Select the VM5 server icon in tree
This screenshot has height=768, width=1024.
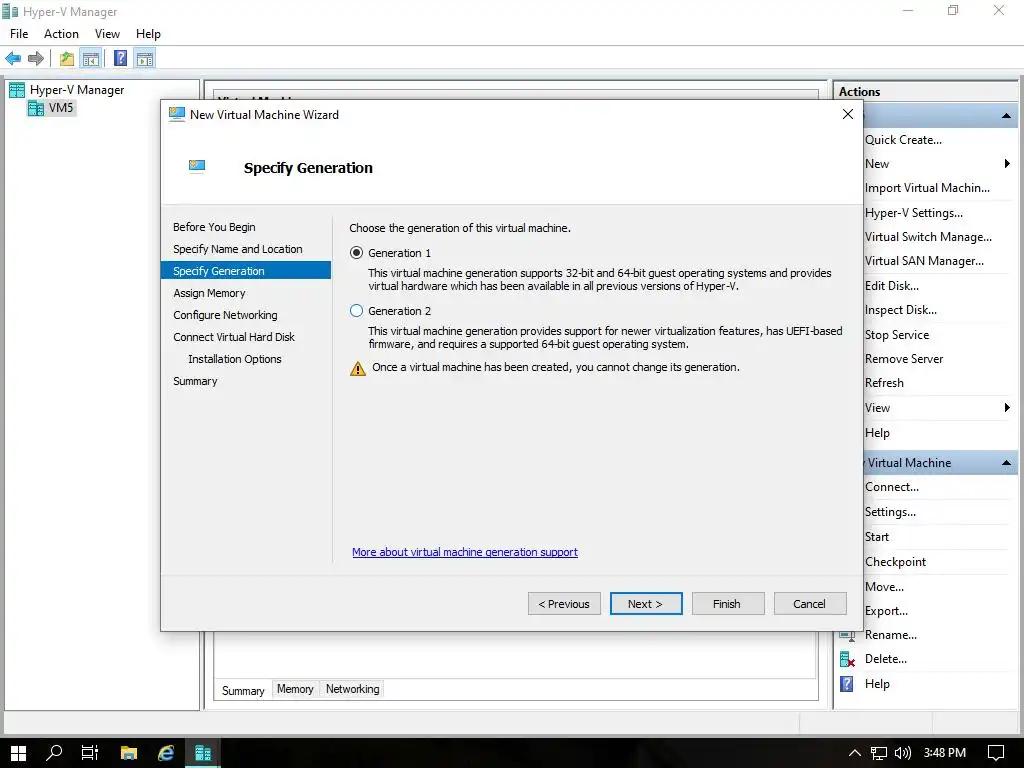tap(36, 108)
